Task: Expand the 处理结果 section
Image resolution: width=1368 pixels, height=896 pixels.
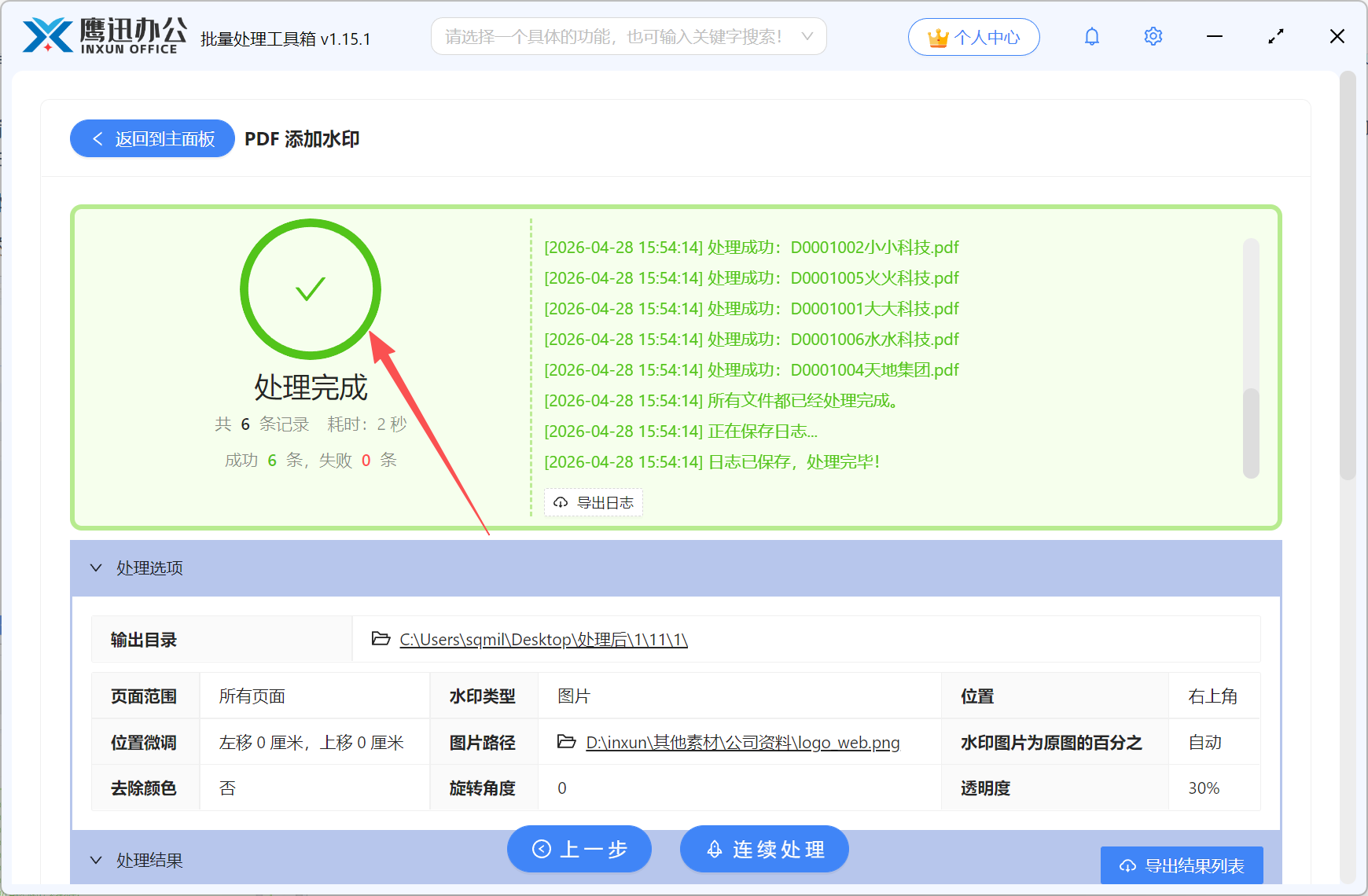Action: click(96, 859)
